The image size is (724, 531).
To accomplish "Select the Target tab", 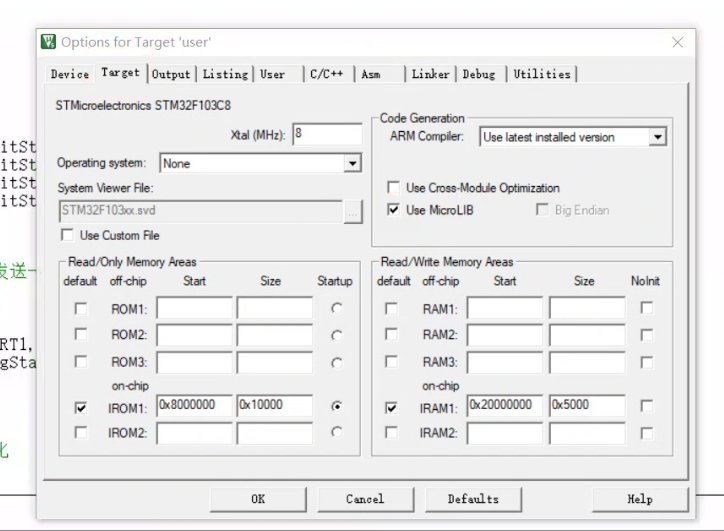I will pyautogui.click(x=121, y=73).
